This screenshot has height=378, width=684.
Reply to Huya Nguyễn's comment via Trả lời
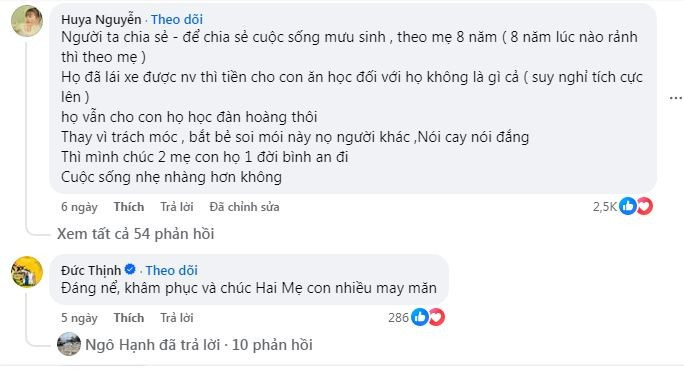coord(177,207)
